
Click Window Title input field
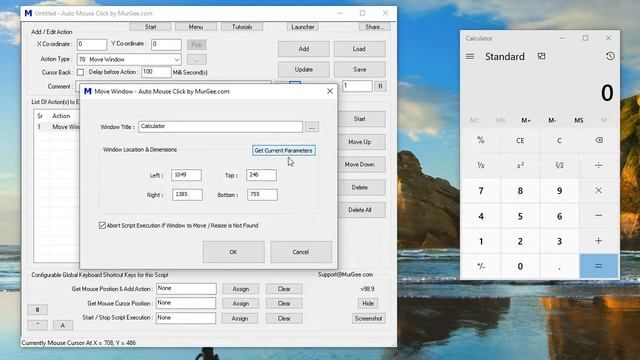click(x=220, y=127)
